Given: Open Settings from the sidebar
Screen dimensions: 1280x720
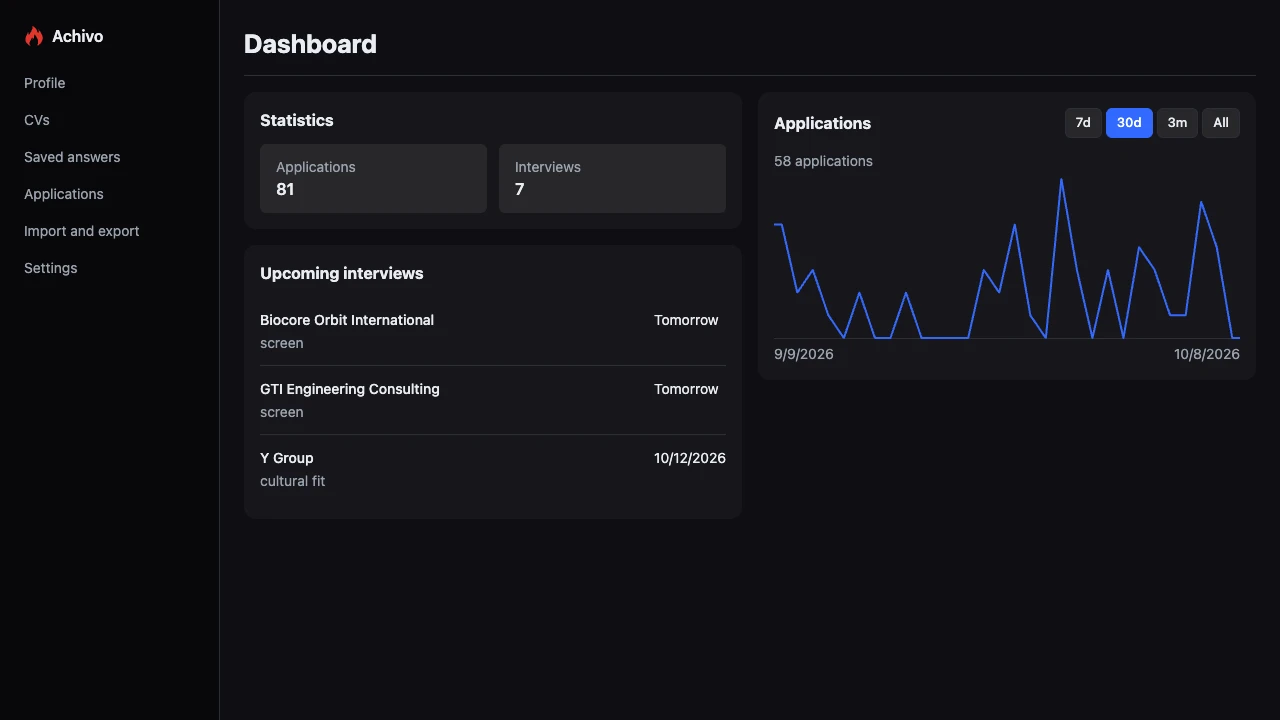Looking at the screenshot, I should [x=51, y=268].
